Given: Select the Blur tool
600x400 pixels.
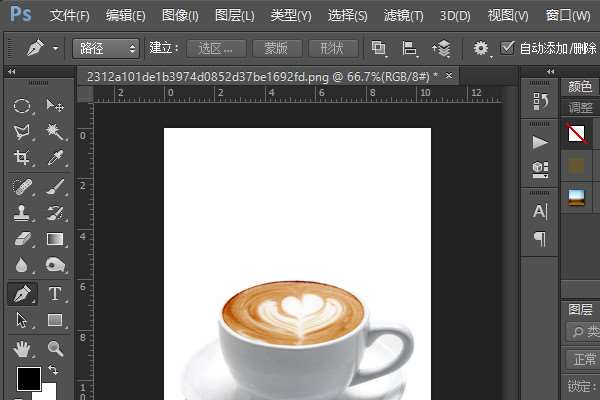Looking at the screenshot, I should [21, 265].
